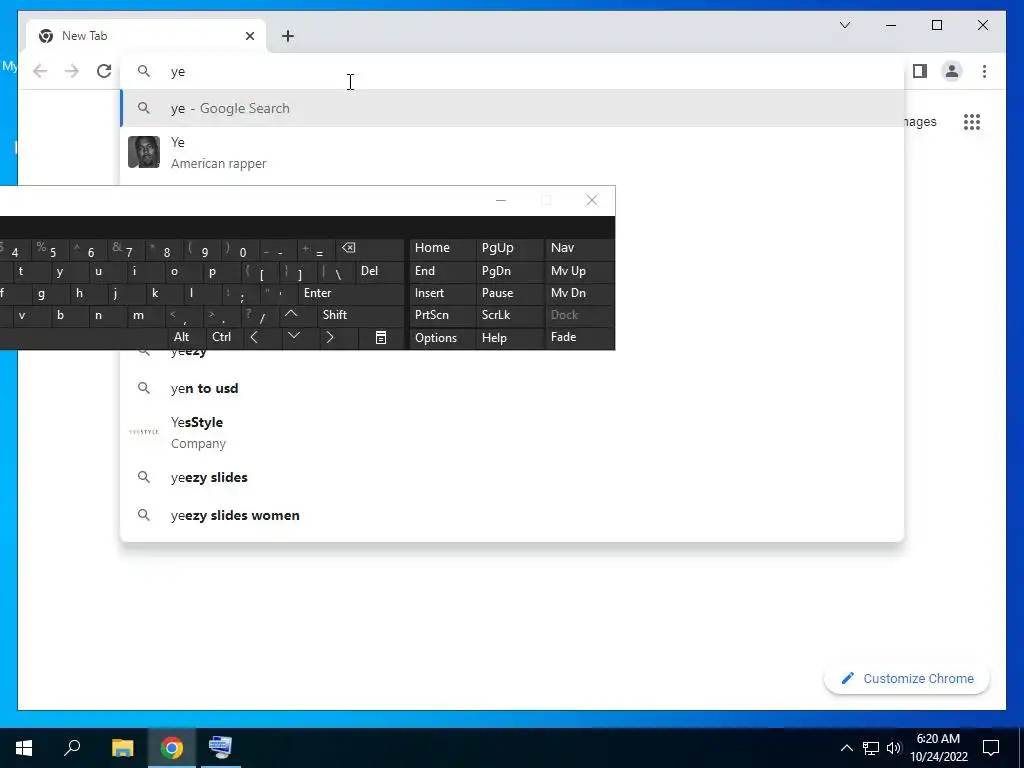Viewport: 1024px width, 768px height.
Task: Choose the 'Ye American rapper' suggestion
Action: coord(513,153)
